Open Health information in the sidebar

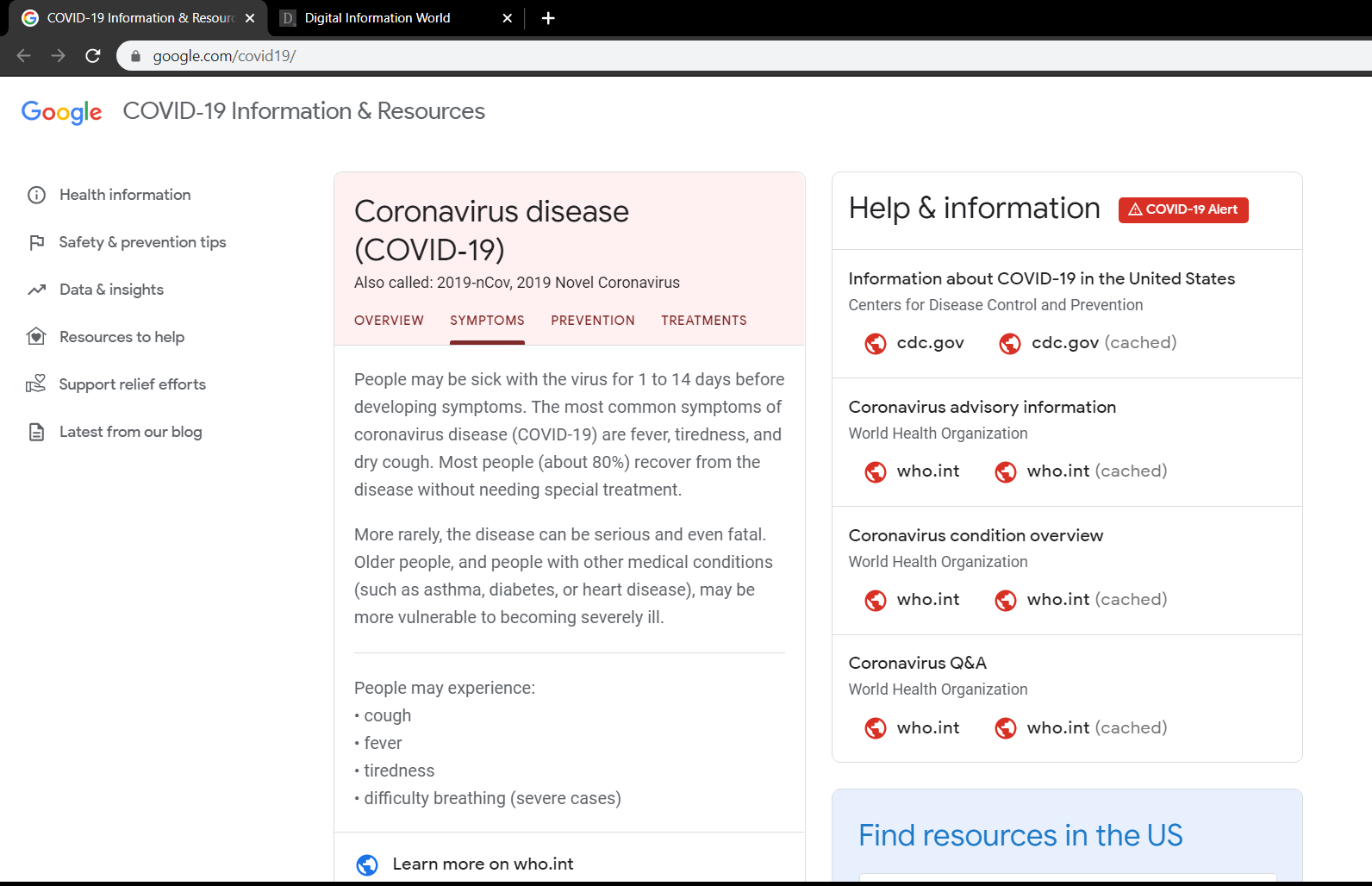click(125, 195)
